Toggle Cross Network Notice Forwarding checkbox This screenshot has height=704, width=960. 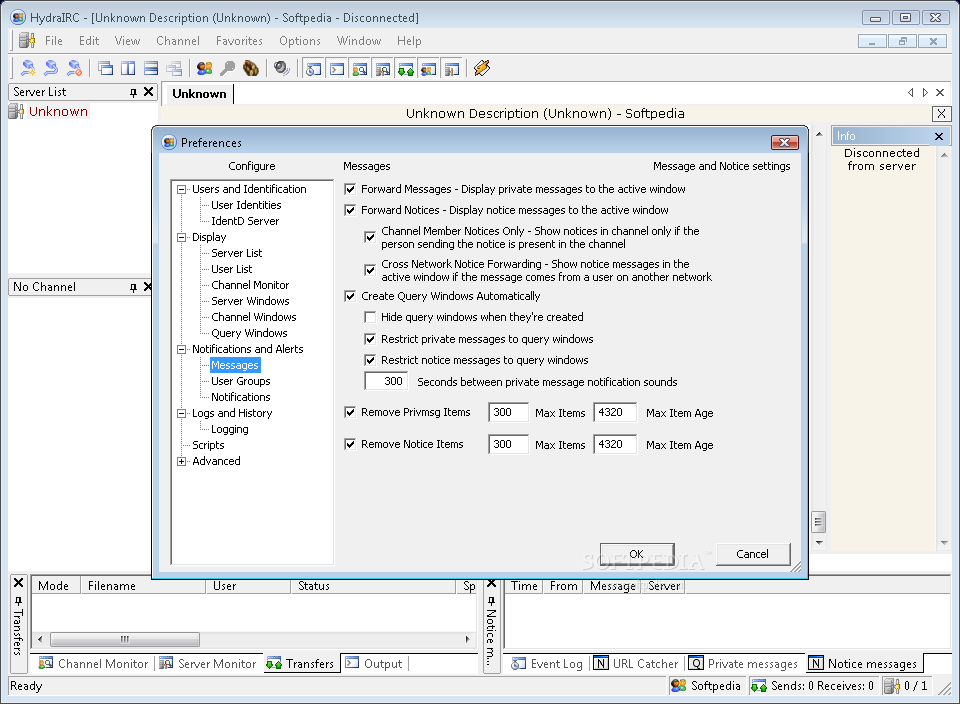[x=370, y=270]
